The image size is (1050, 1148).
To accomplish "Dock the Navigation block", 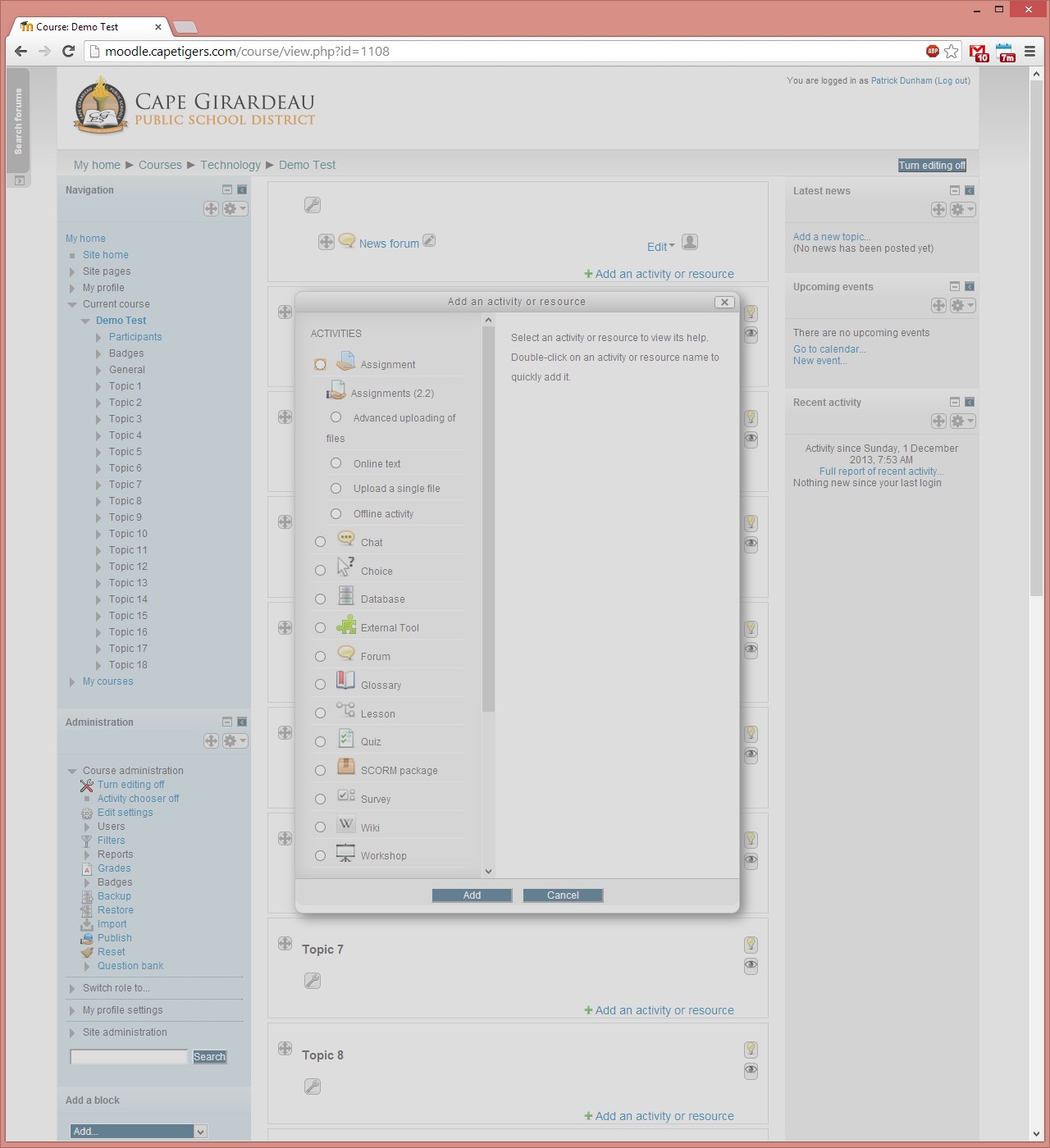I will click(x=242, y=189).
